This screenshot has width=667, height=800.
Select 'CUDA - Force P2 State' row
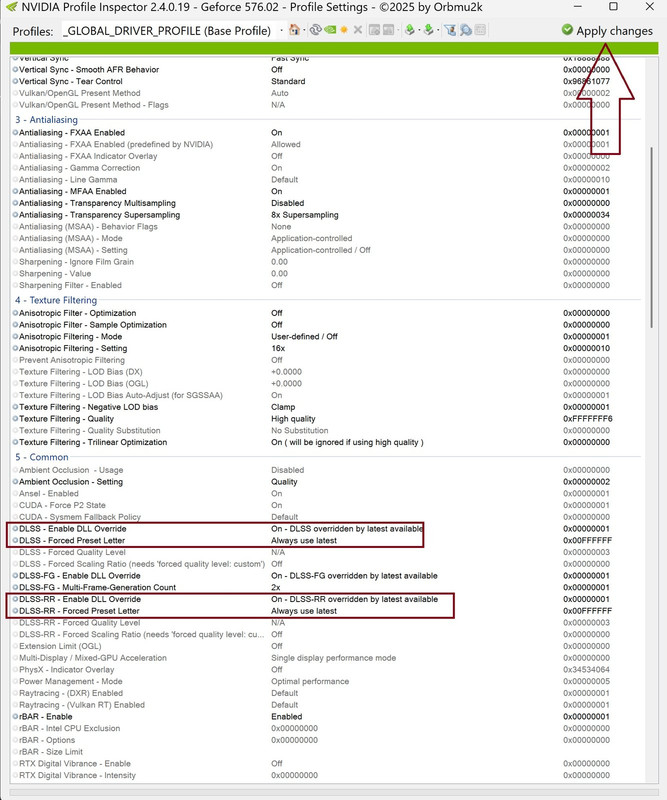[x=328, y=506]
